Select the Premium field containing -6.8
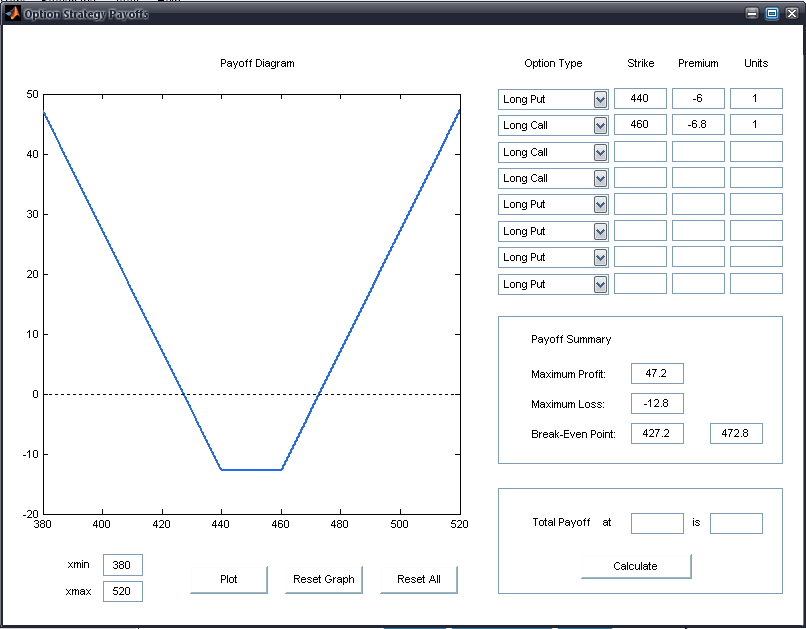806x629 pixels. click(698, 125)
